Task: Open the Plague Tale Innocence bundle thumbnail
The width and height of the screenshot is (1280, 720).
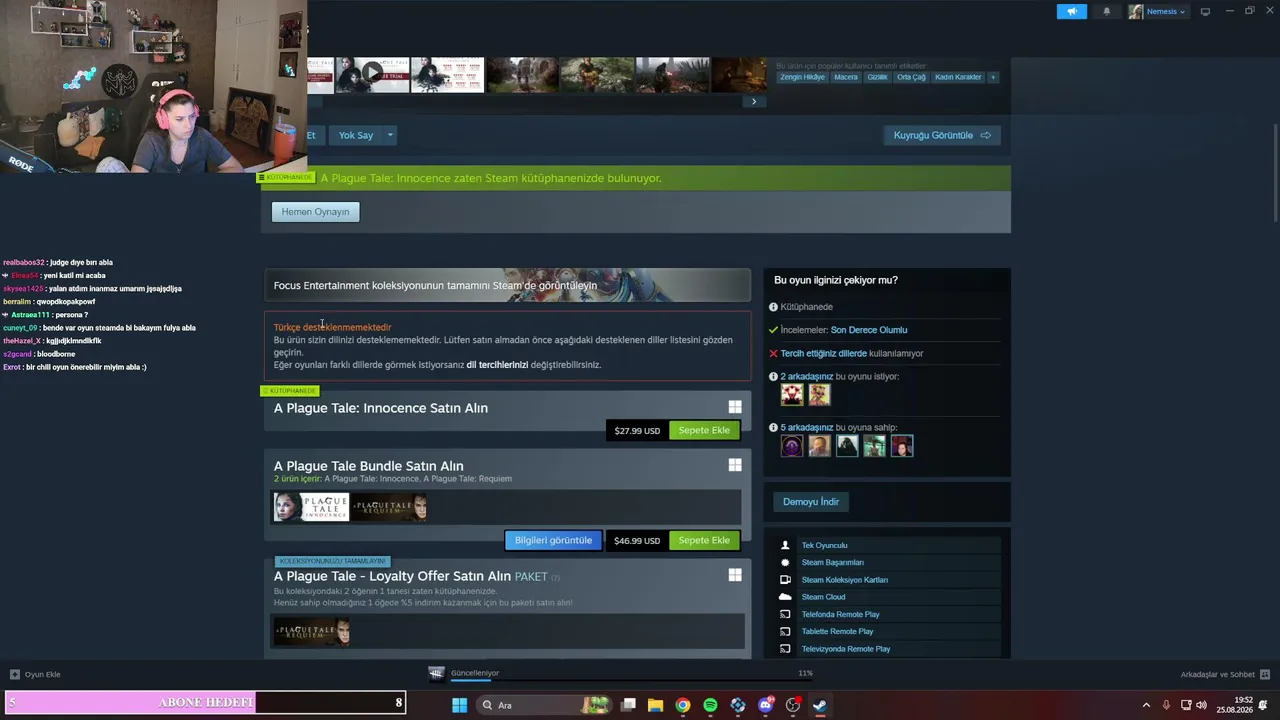Action: click(x=311, y=507)
